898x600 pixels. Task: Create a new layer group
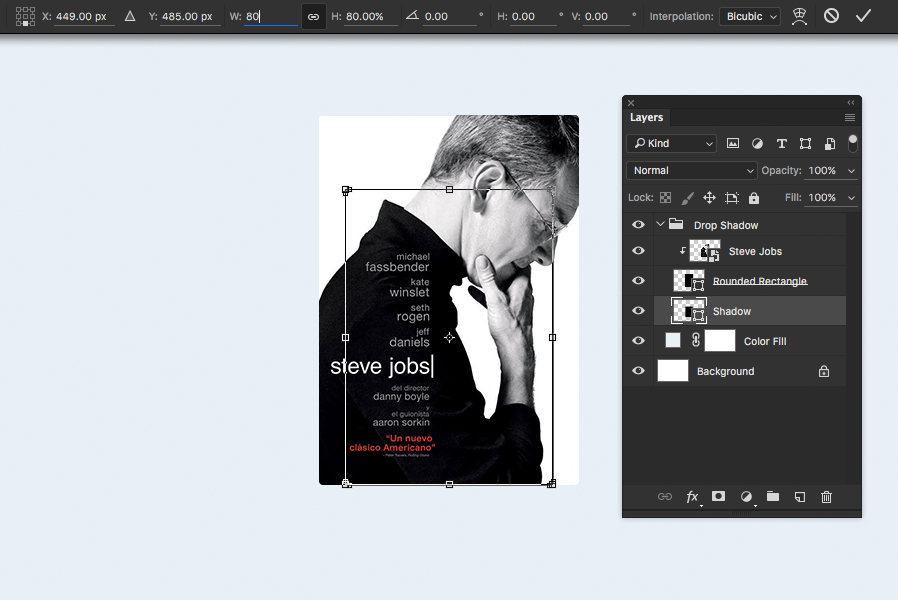click(x=772, y=497)
